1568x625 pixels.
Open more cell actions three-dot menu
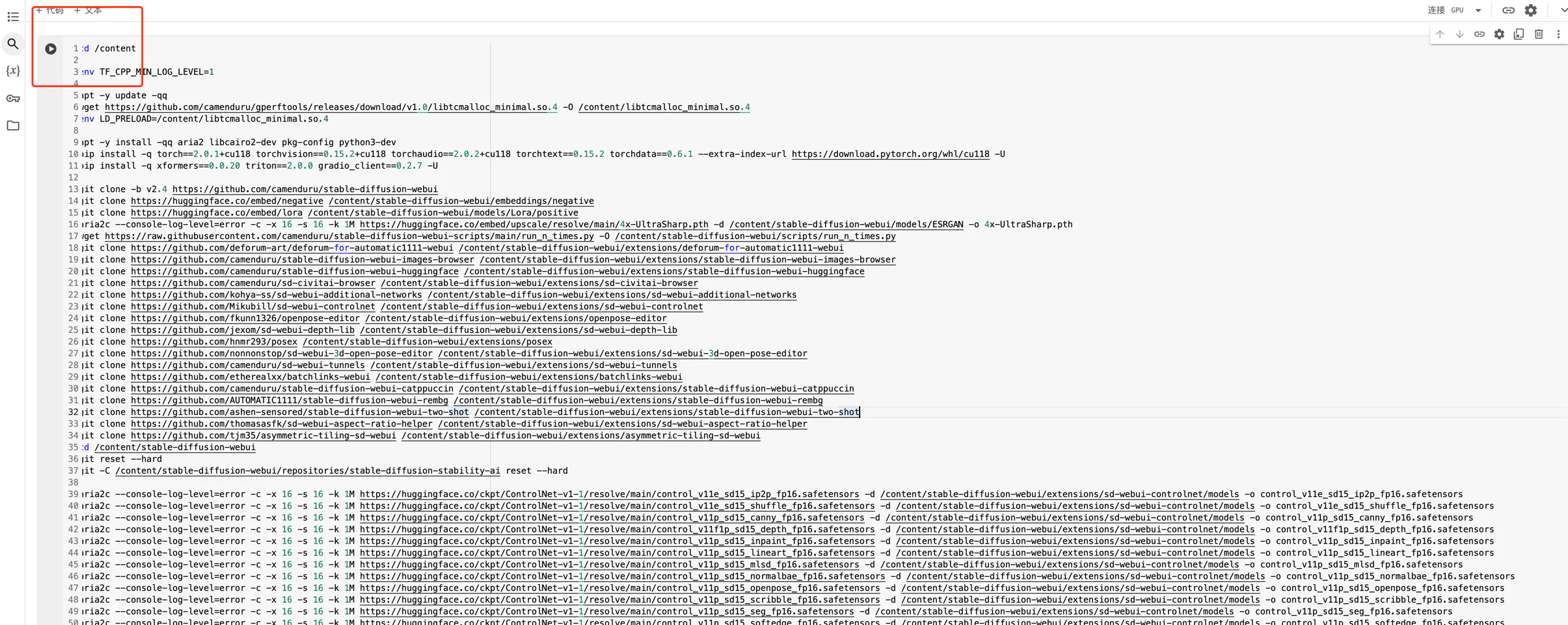1558,35
